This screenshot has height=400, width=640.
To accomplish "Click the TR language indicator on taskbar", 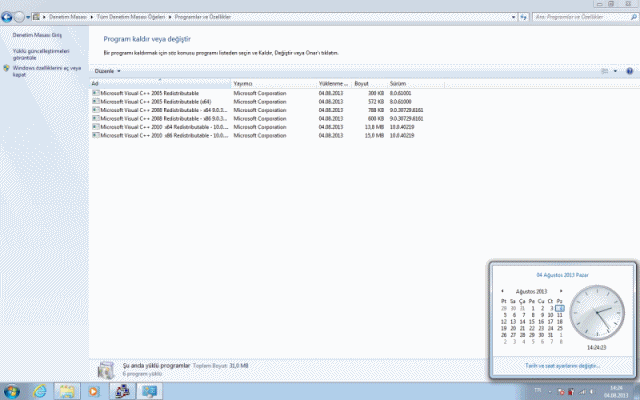I will (x=538, y=391).
